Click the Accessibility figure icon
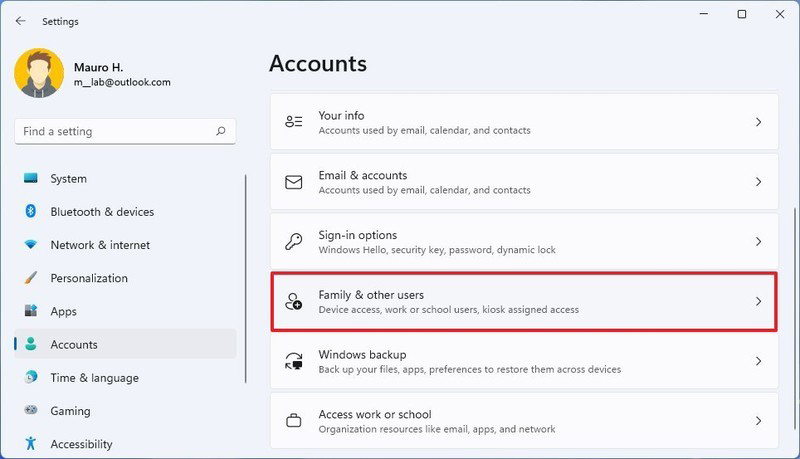 (x=31, y=444)
